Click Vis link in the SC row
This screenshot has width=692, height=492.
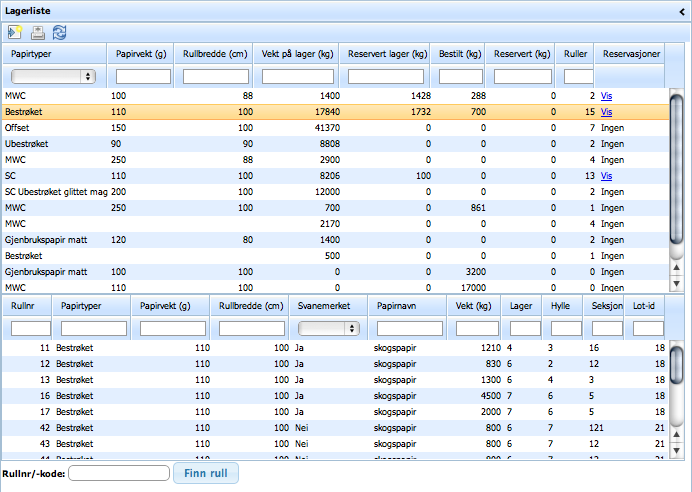click(x=608, y=175)
